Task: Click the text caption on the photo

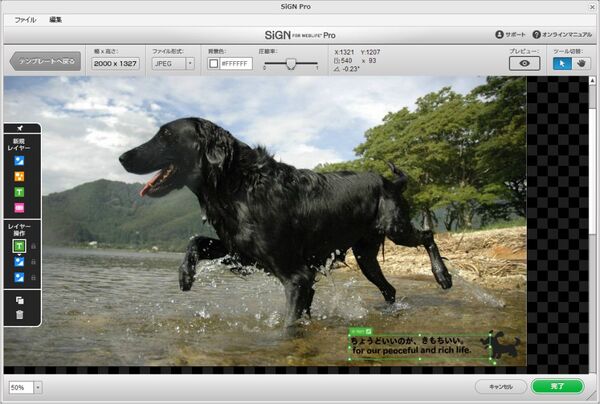Action: point(411,345)
